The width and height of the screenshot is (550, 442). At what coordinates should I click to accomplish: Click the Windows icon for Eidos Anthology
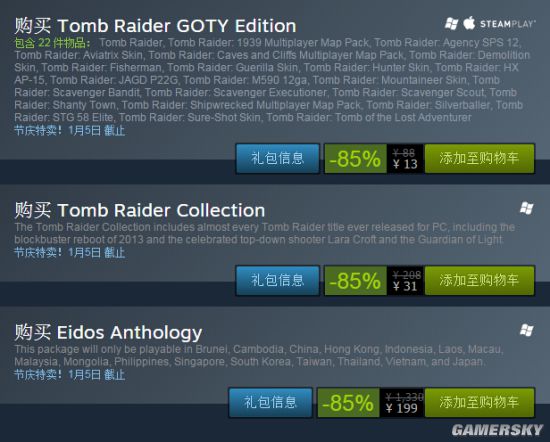pyautogui.click(x=526, y=330)
